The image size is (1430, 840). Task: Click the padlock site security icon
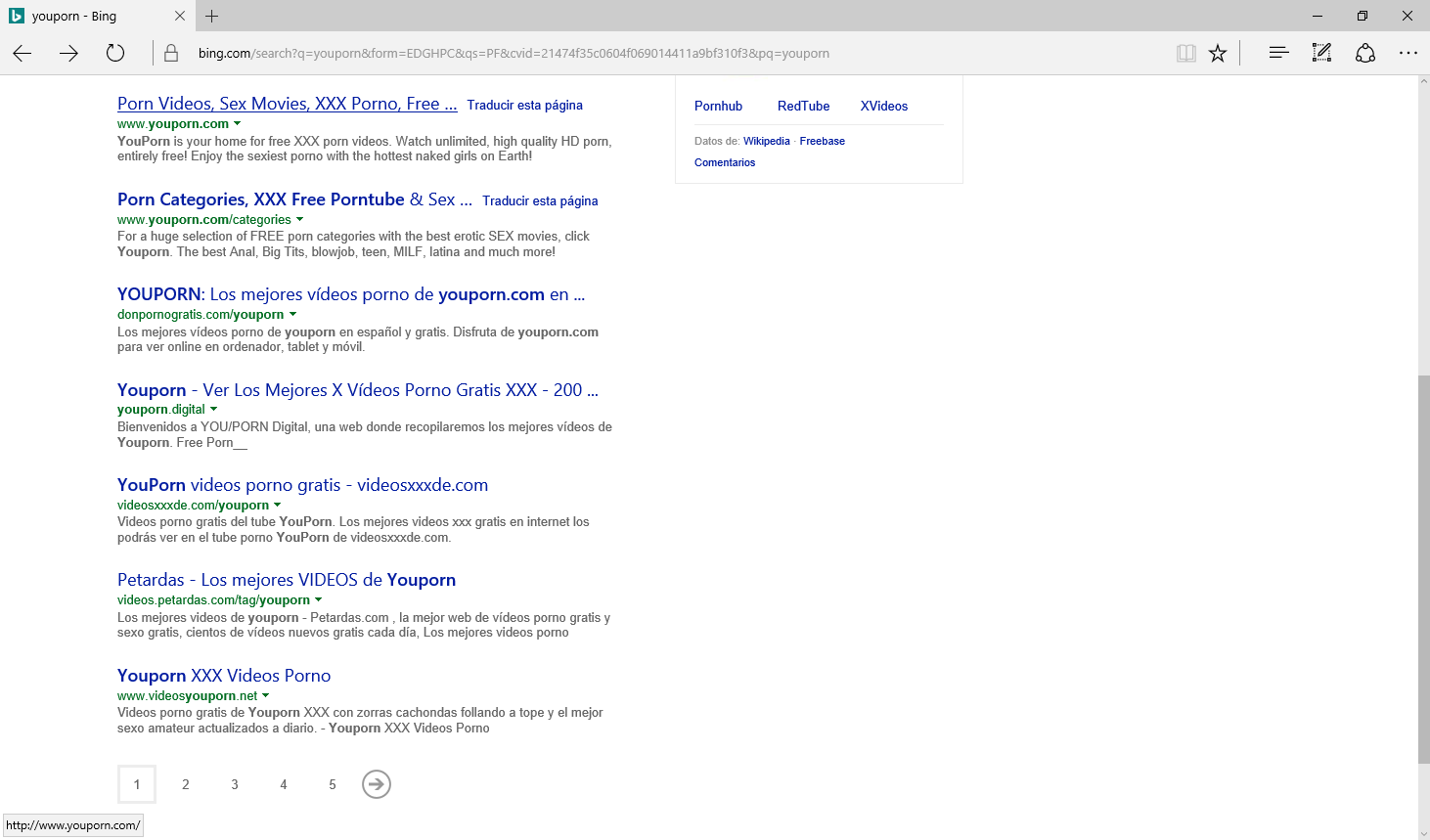(x=171, y=54)
